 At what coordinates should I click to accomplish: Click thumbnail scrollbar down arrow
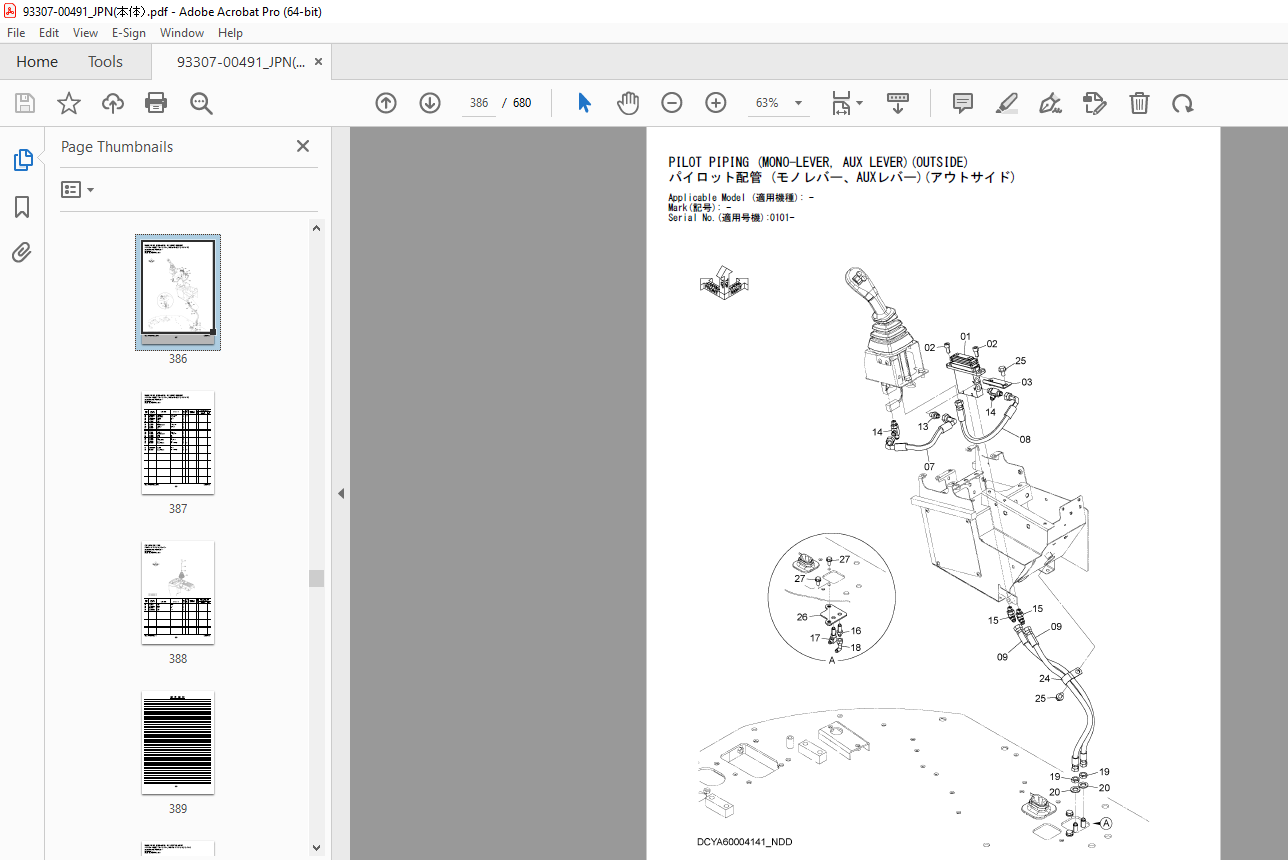click(317, 848)
